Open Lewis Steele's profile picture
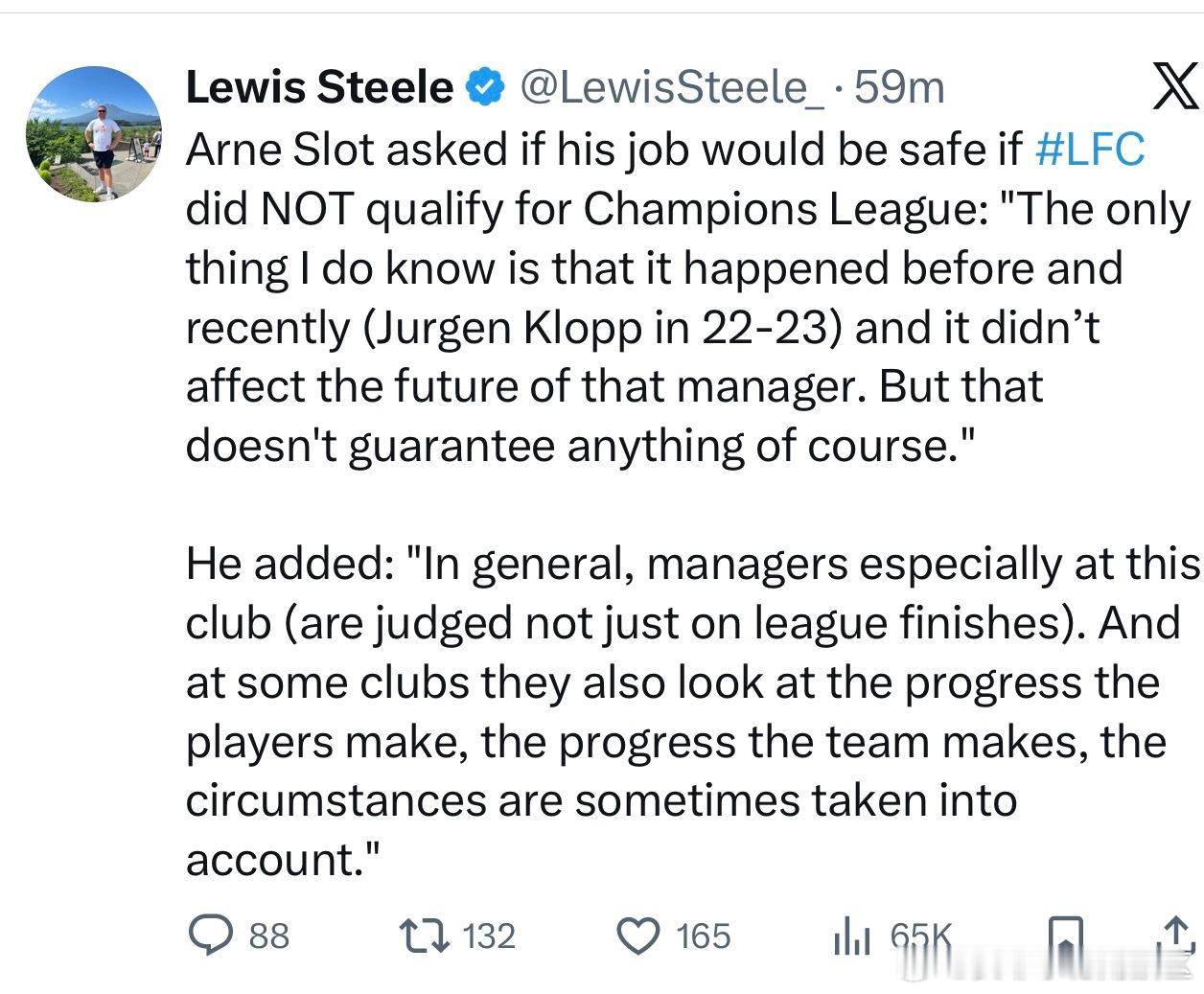 (x=93, y=133)
